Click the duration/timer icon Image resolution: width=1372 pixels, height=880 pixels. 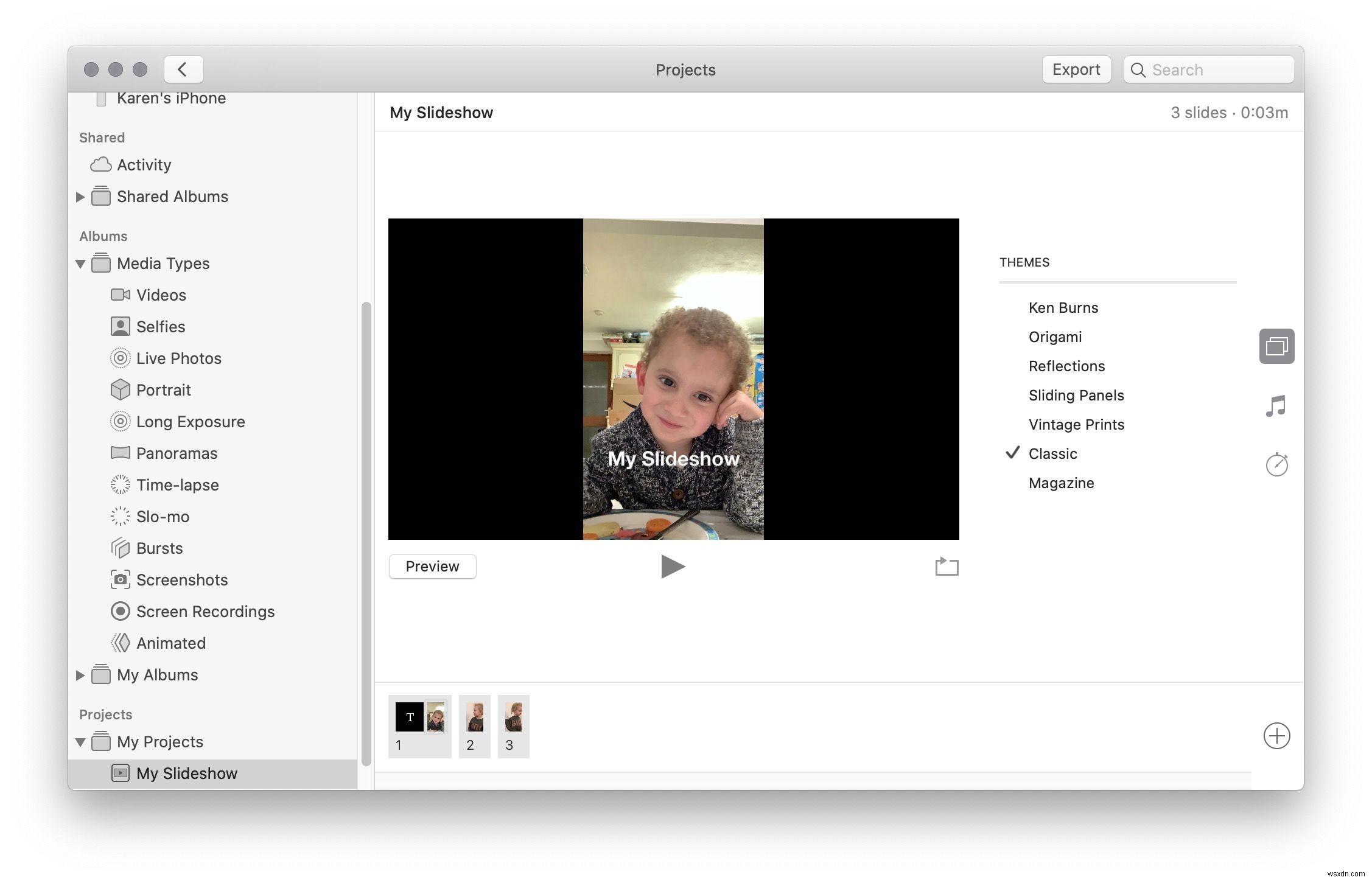coord(1278,463)
